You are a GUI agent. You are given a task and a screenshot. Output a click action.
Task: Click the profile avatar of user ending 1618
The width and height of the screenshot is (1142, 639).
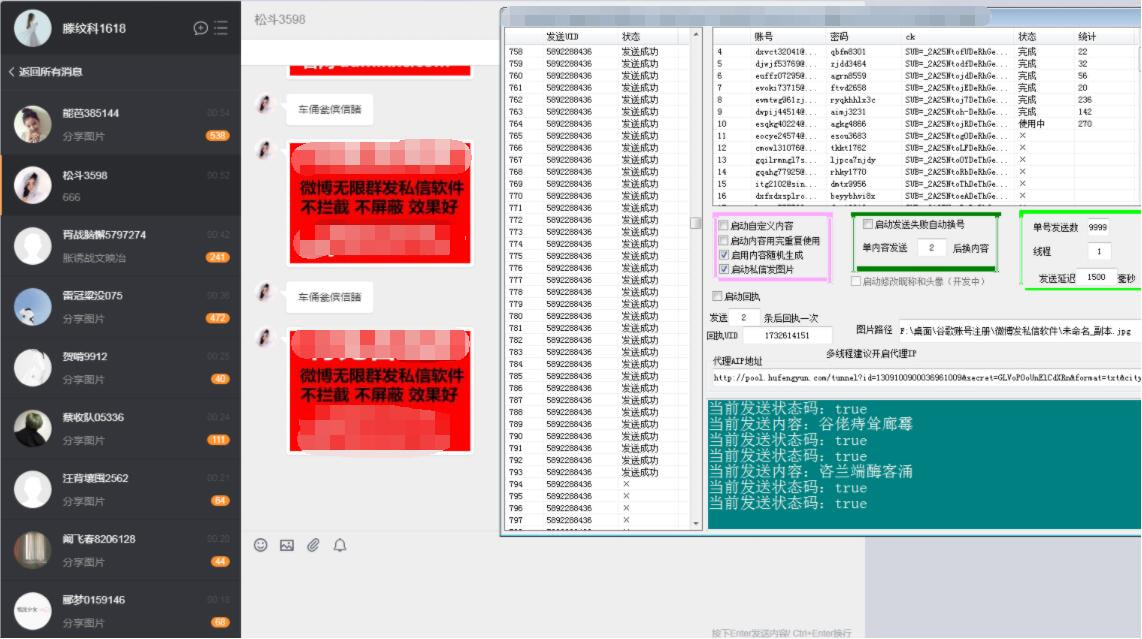[x=33, y=28]
